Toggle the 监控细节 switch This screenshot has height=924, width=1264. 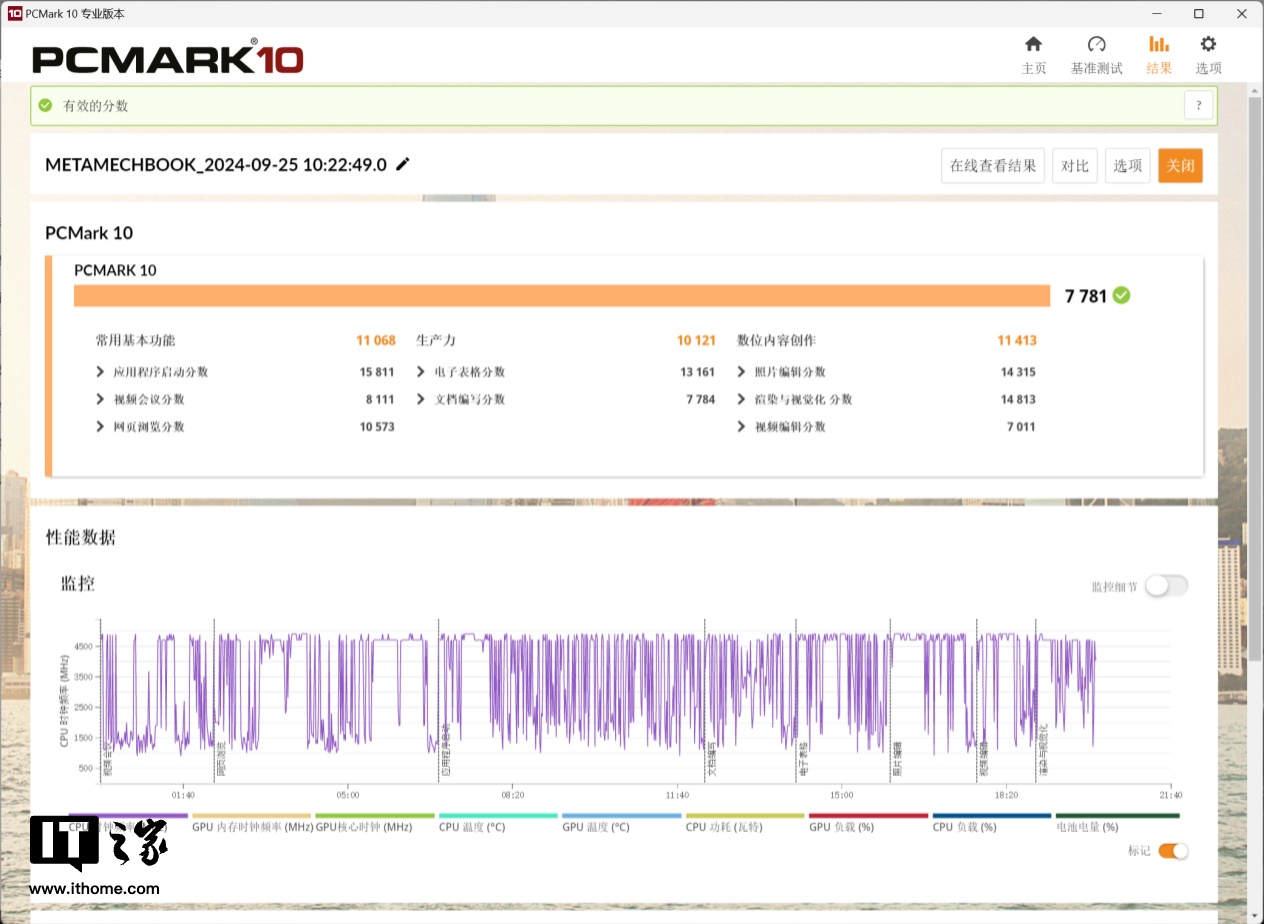[1166, 586]
